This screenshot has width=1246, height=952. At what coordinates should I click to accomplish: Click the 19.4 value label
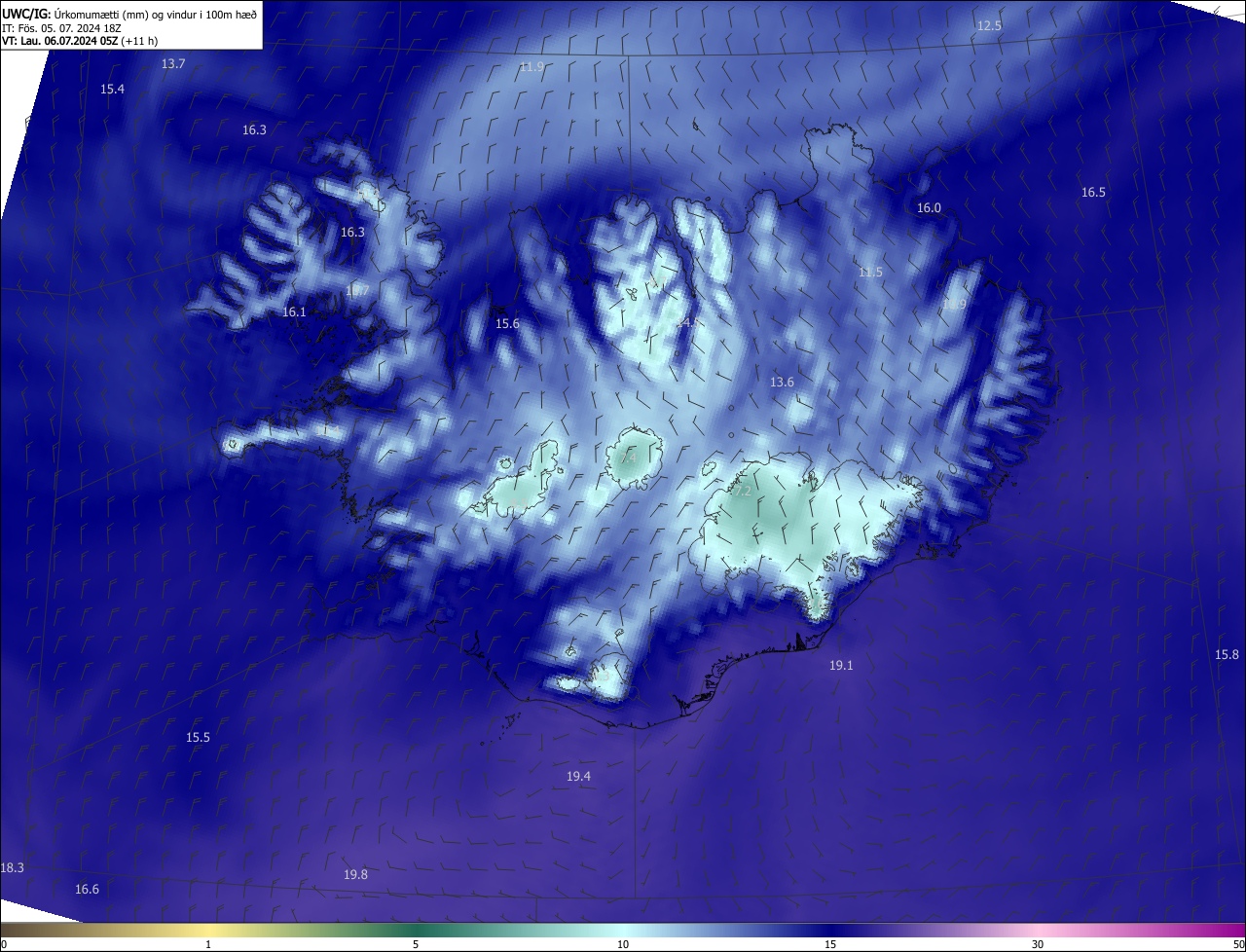pyautogui.click(x=578, y=777)
